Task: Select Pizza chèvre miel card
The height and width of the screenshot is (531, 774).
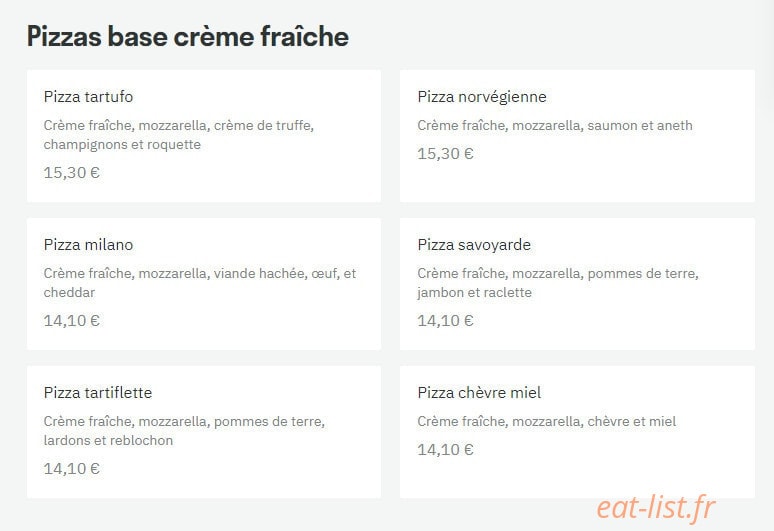Action: point(577,432)
